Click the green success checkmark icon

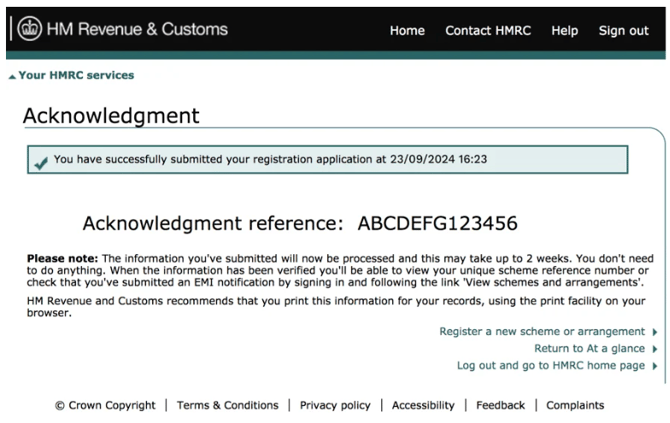[x=40, y=161]
